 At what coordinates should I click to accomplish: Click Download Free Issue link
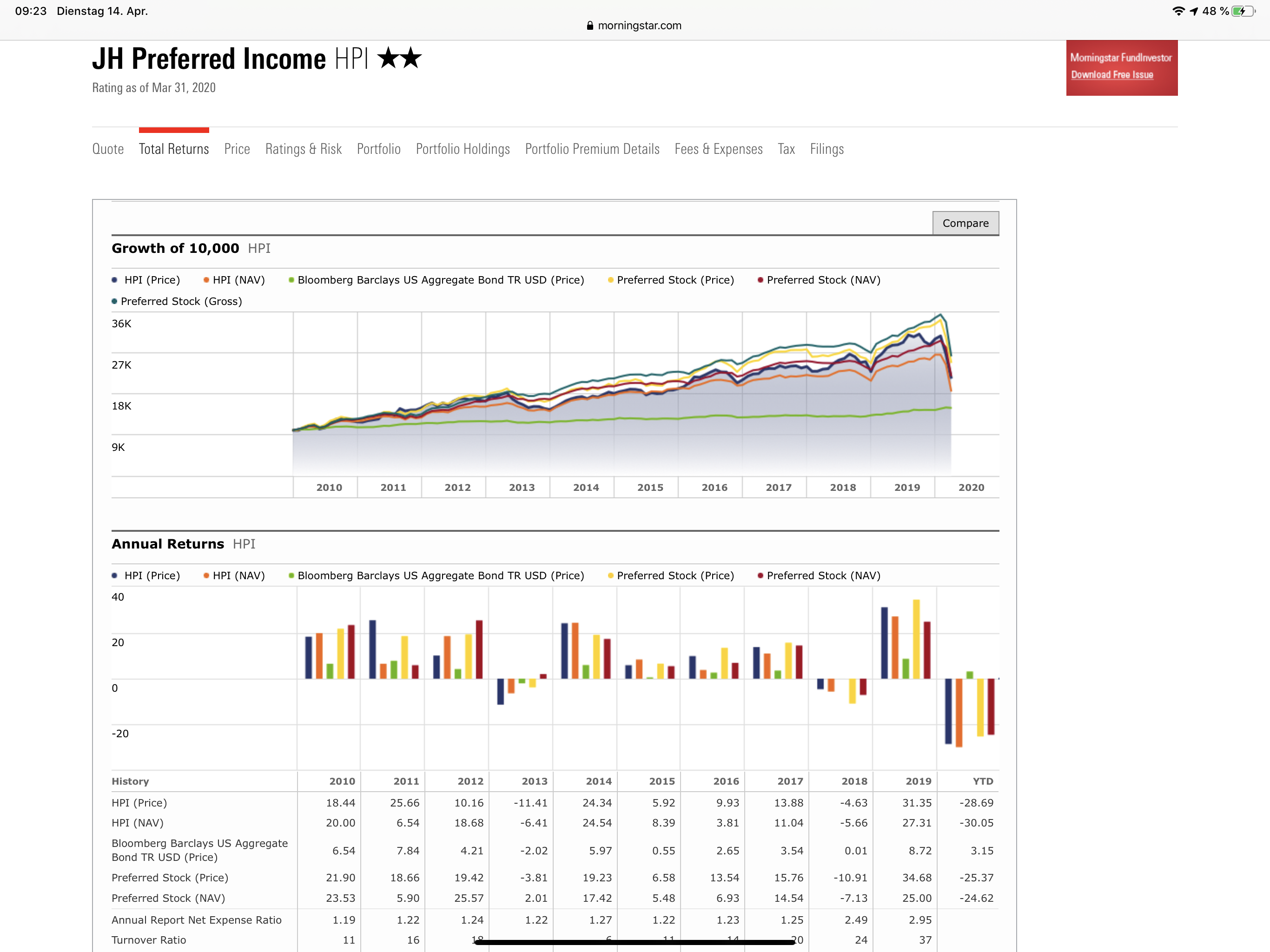pyautogui.click(x=1111, y=75)
